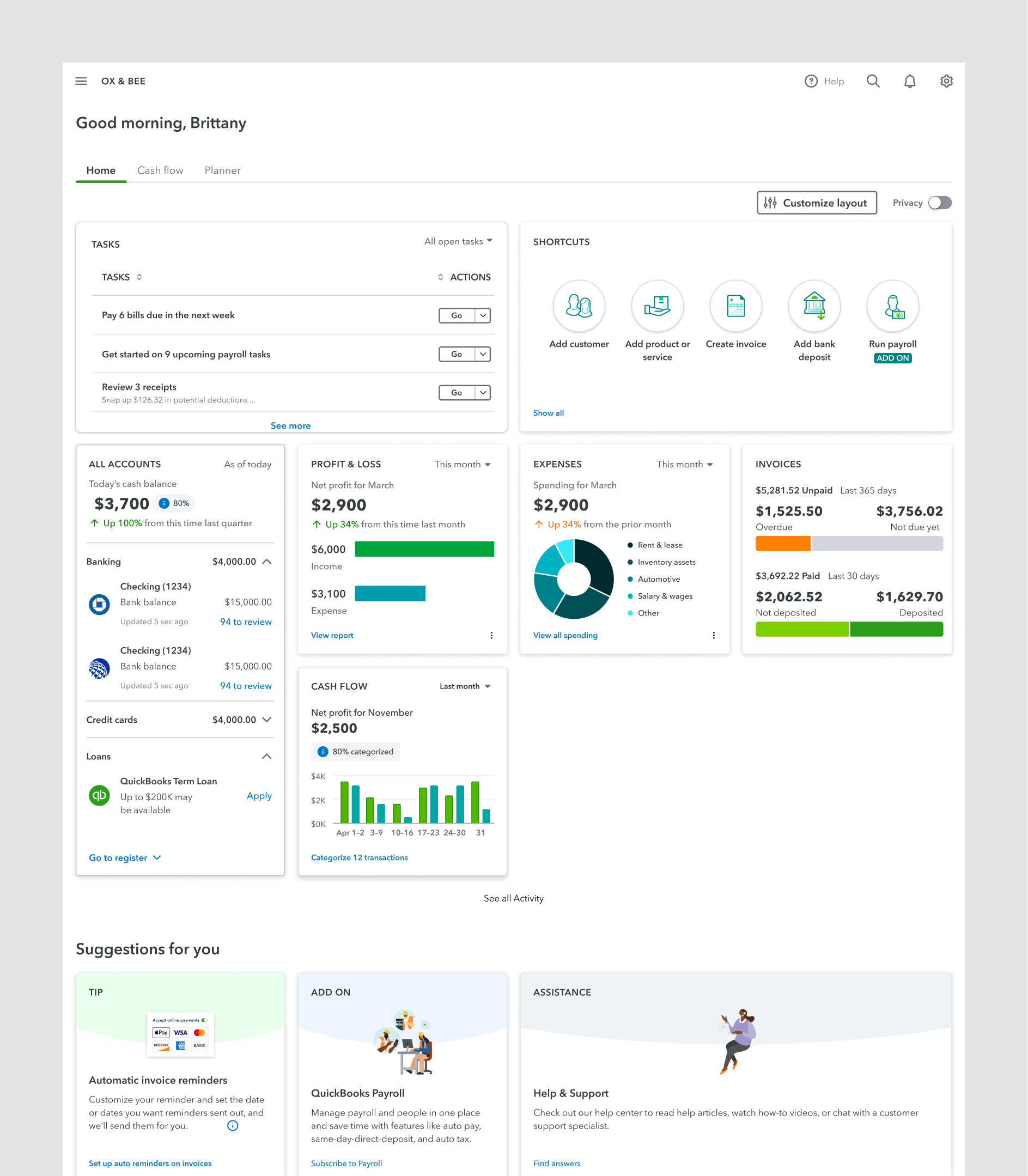This screenshot has height=1176, width=1028.
Task: Open the hamburger navigation menu
Action: tap(80, 81)
